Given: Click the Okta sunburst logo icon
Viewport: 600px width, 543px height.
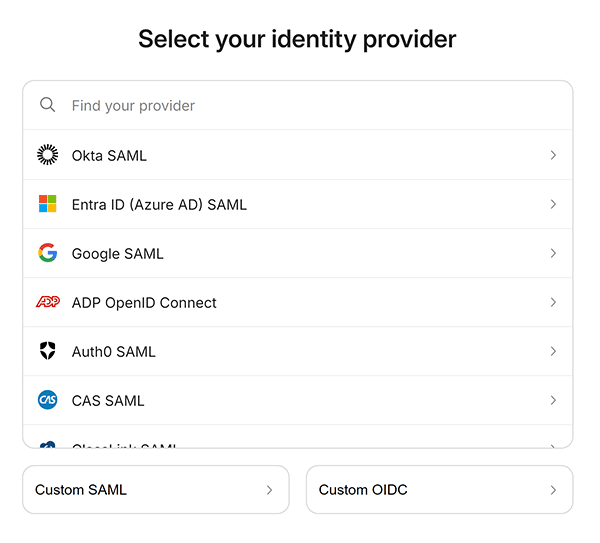Looking at the screenshot, I should [47, 155].
